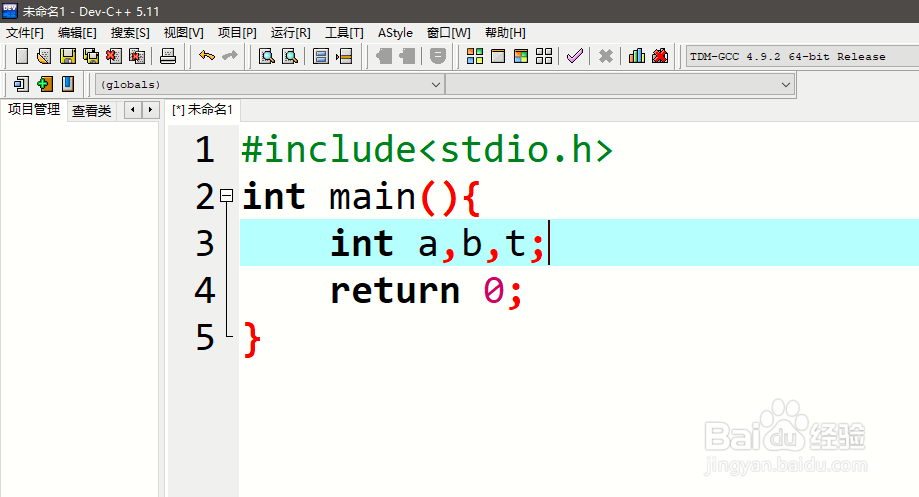The image size is (919, 497).
Task: Open the TDM-GCC compiler selection dropdown
Action: point(802,56)
